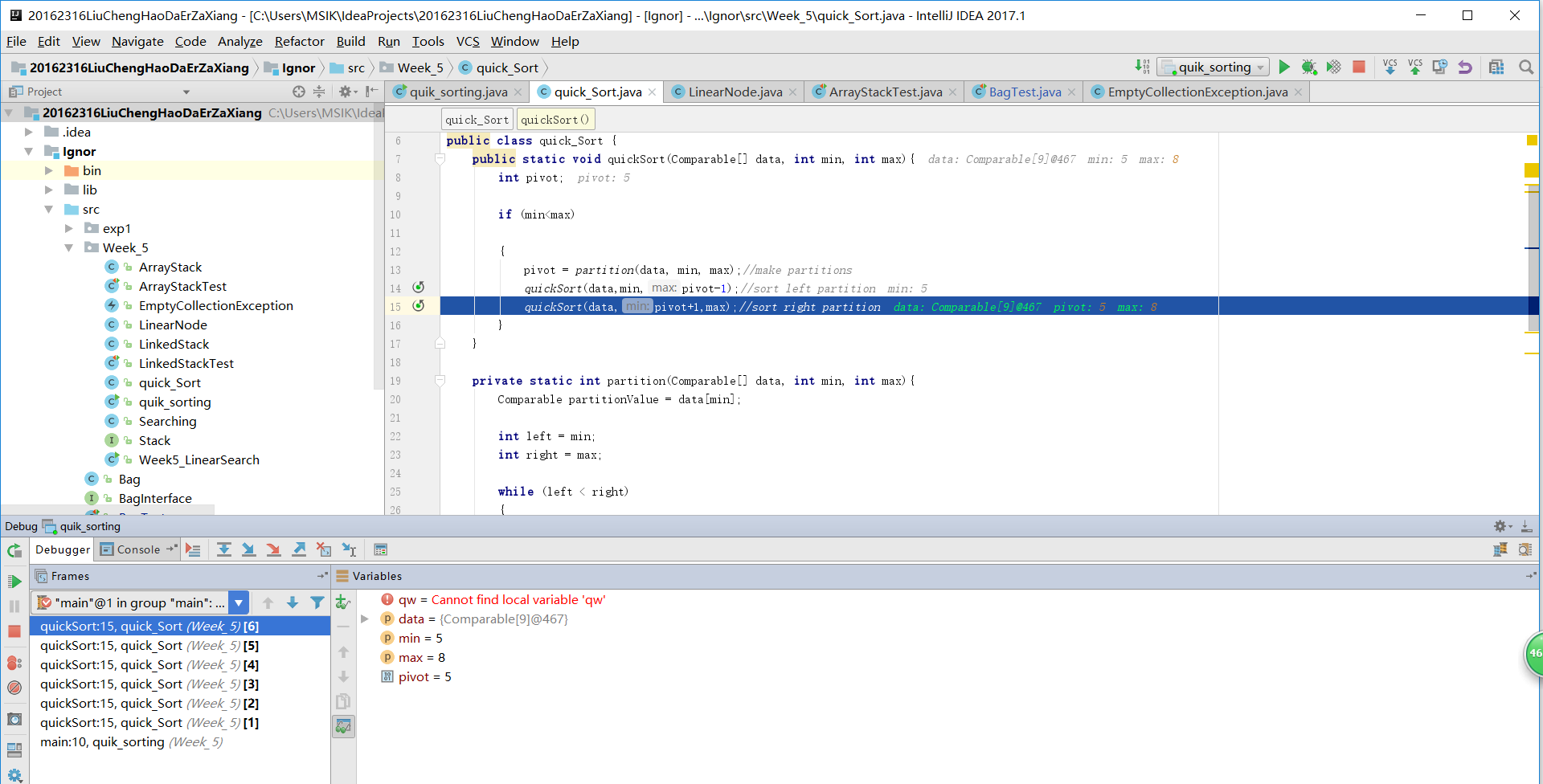Open the Show History clock icon
This screenshot has height=784, width=1543.
coord(1440,67)
